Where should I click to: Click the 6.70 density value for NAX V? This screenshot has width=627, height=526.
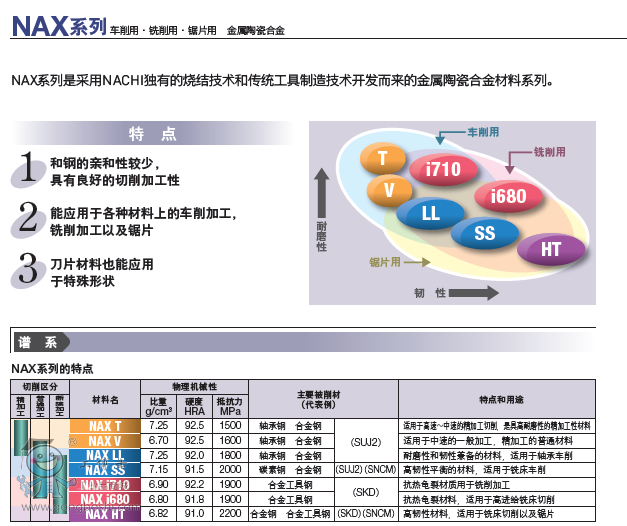pos(158,440)
